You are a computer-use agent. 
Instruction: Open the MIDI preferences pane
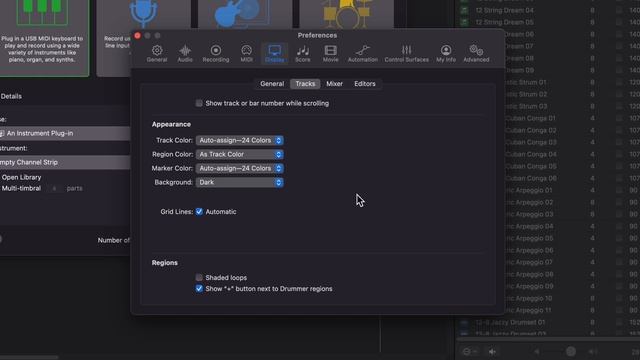[x=246, y=53]
